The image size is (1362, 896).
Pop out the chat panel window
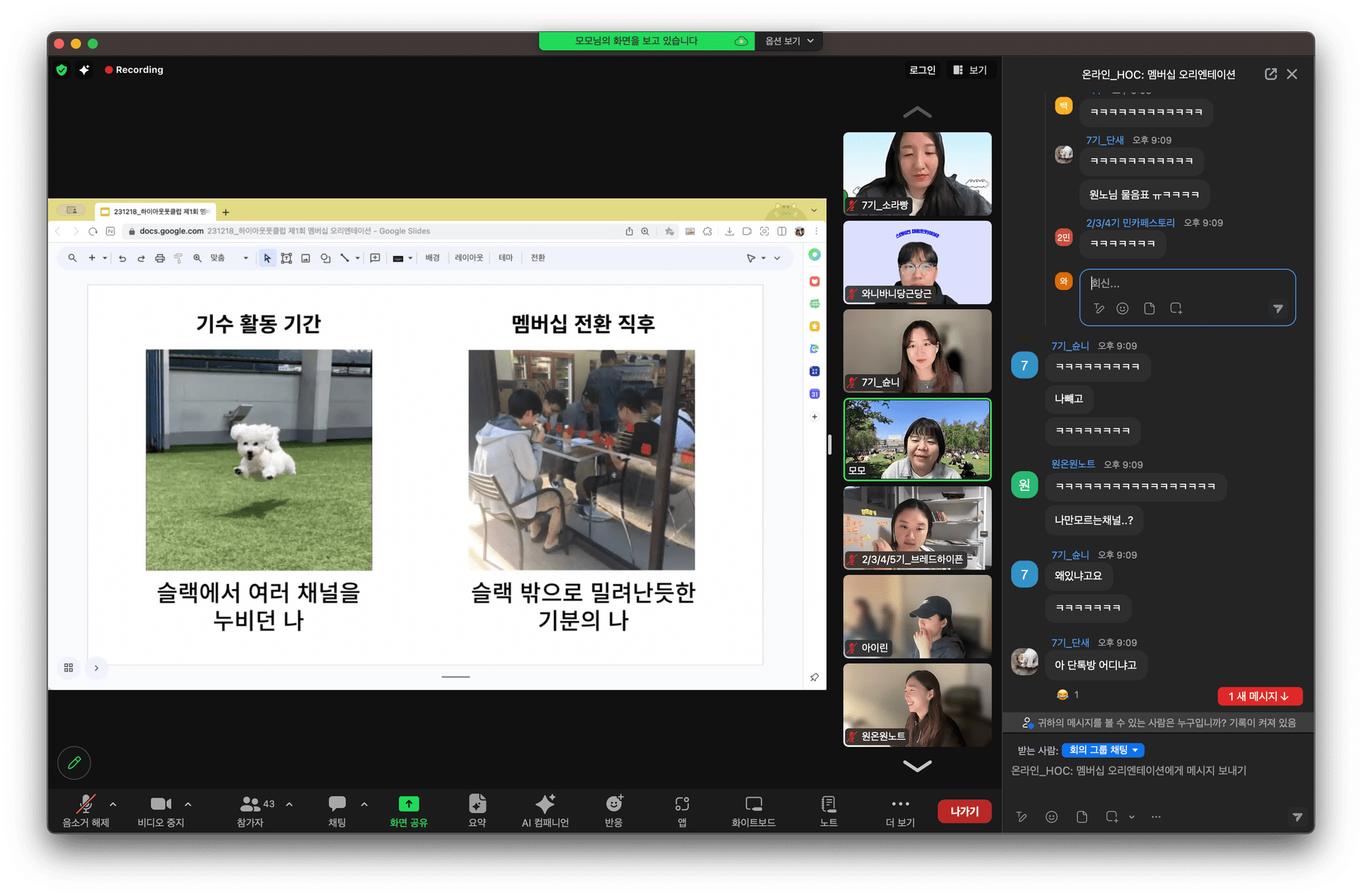1271,74
